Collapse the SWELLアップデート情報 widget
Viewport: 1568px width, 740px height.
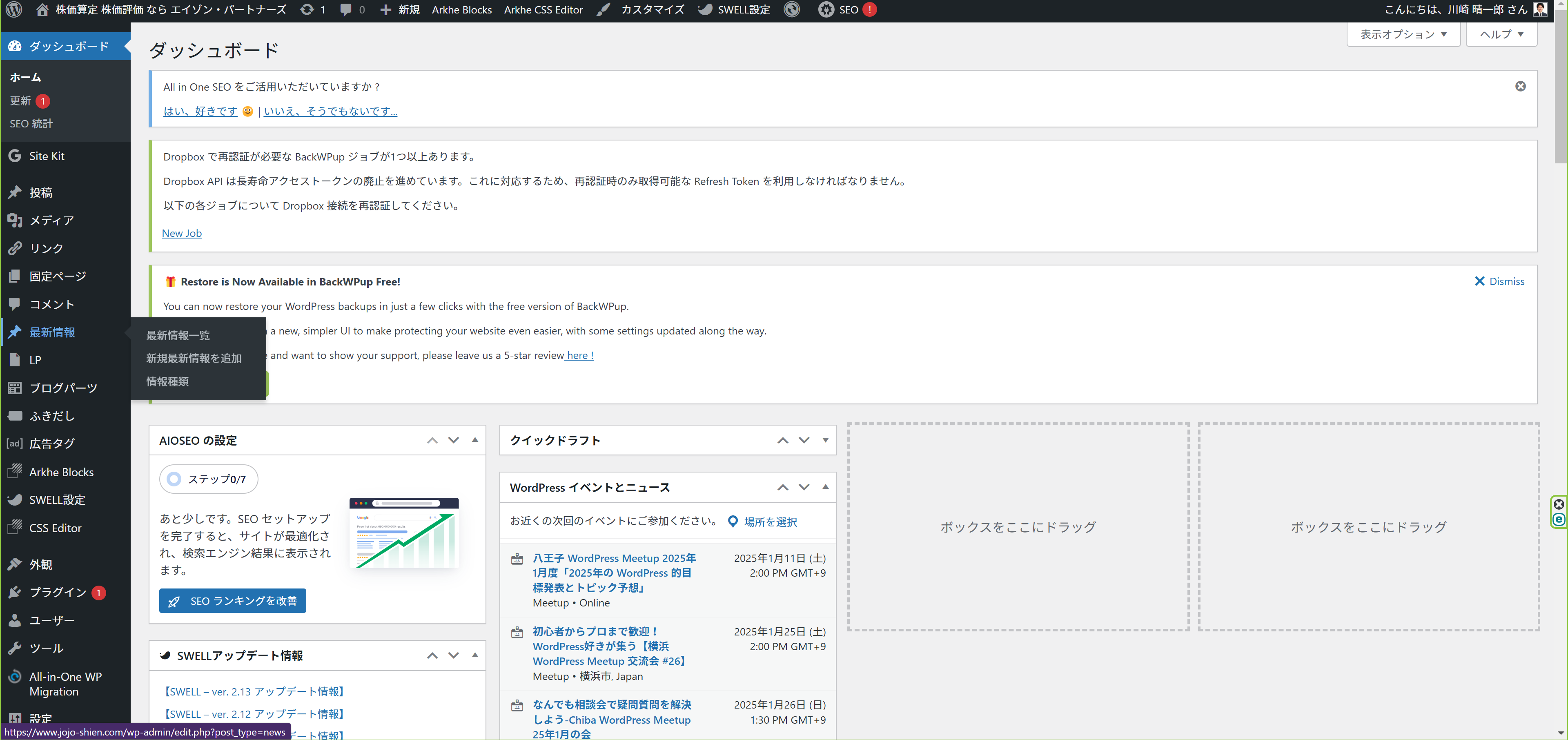(475, 655)
